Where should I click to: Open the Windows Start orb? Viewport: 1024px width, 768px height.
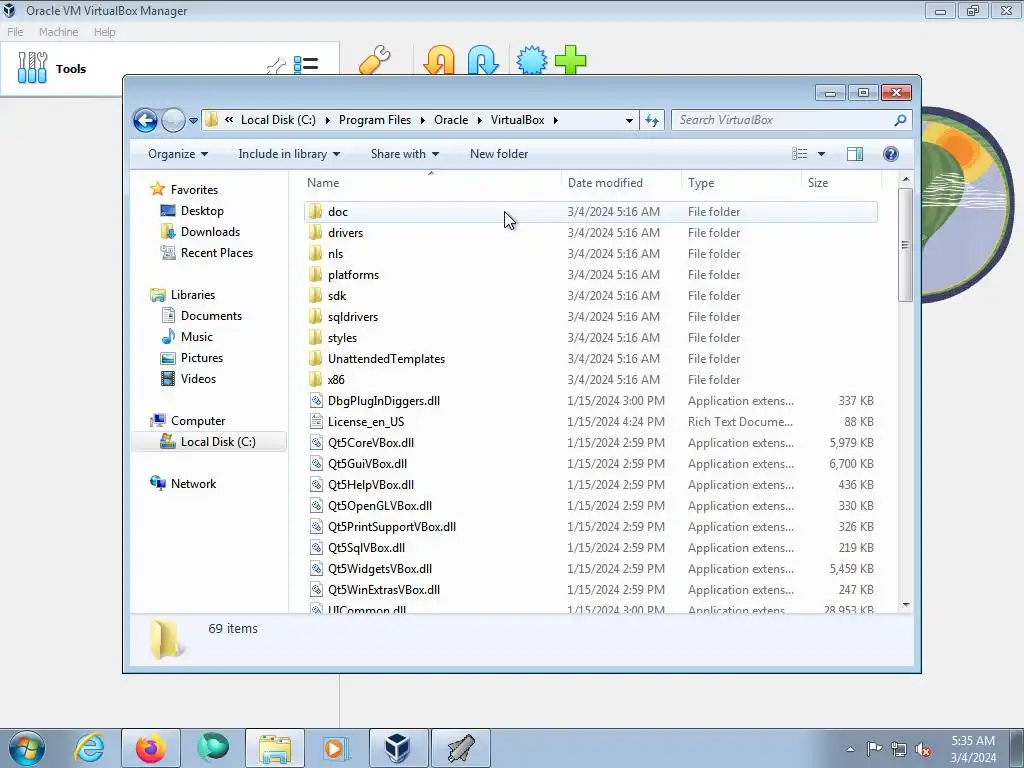point(26,748)
